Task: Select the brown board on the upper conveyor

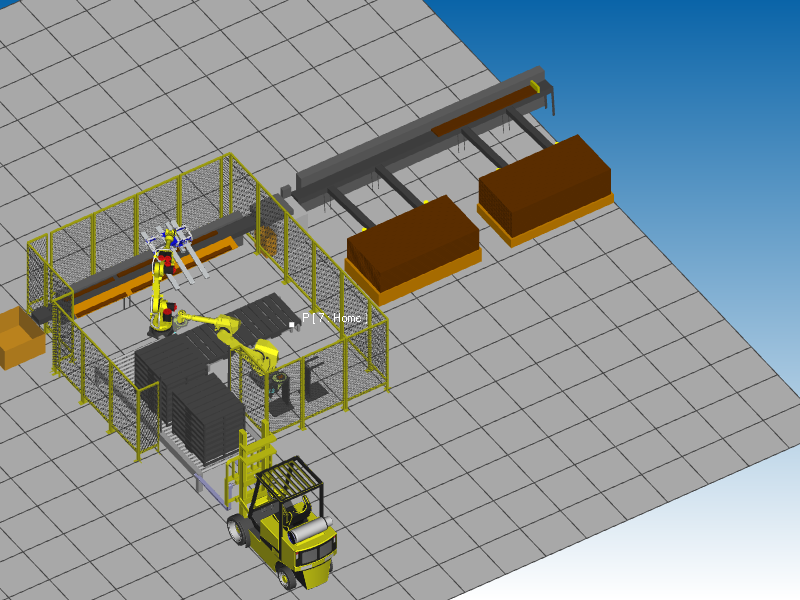Action: tap(480, 114)
